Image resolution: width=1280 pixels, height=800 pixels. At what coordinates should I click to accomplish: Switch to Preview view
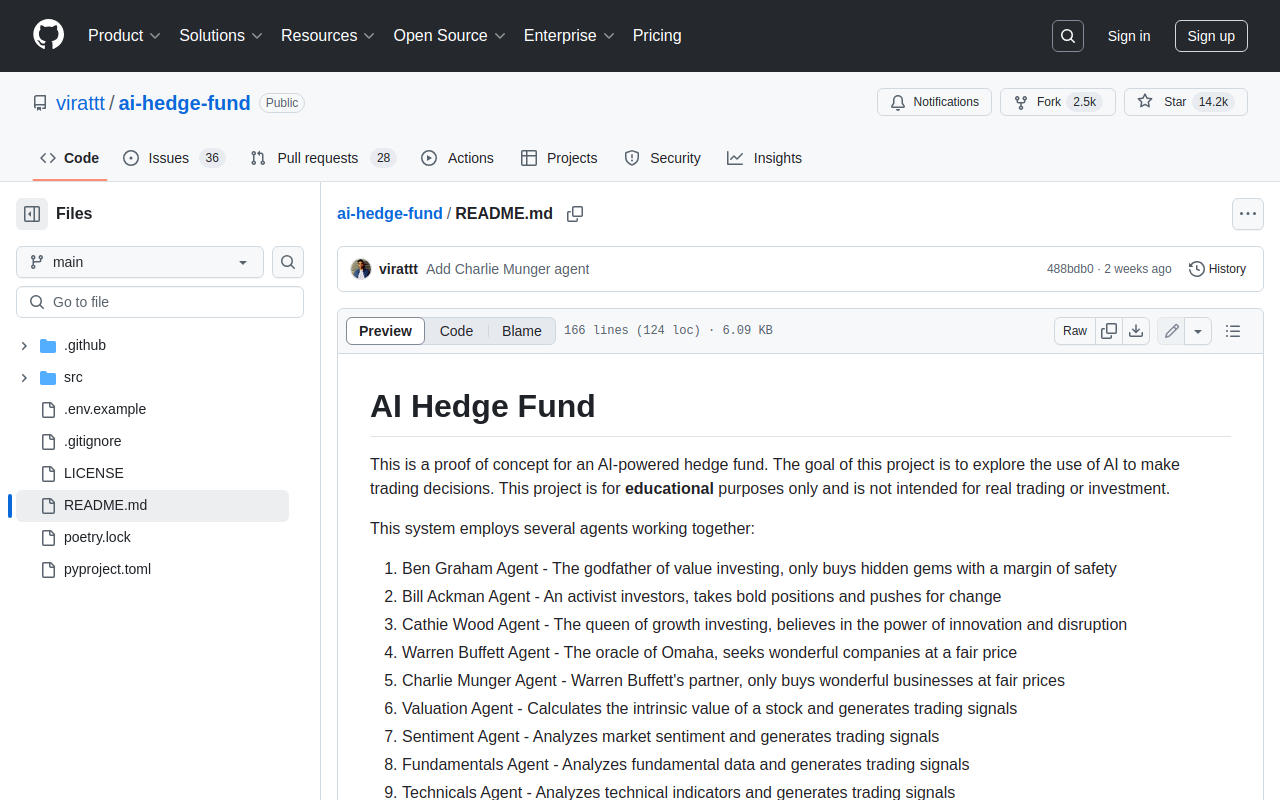385,331
